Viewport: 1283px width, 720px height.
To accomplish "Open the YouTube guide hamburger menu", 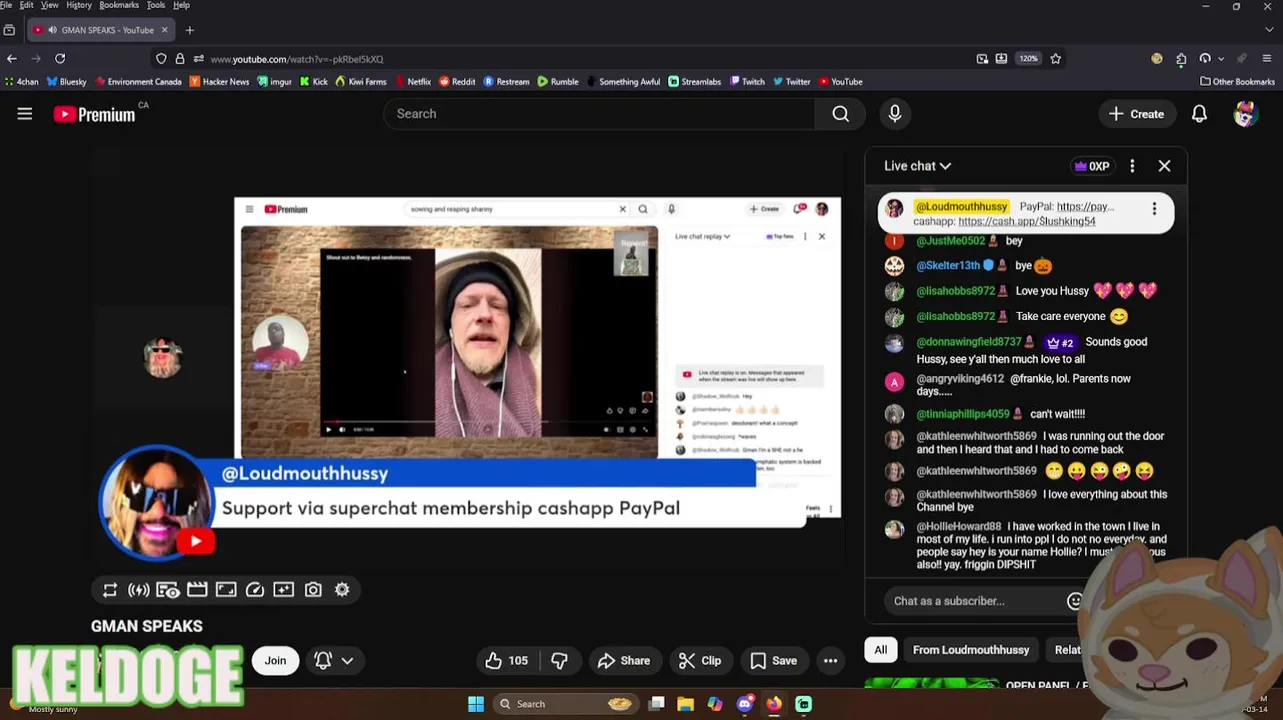I will [25, 114].
